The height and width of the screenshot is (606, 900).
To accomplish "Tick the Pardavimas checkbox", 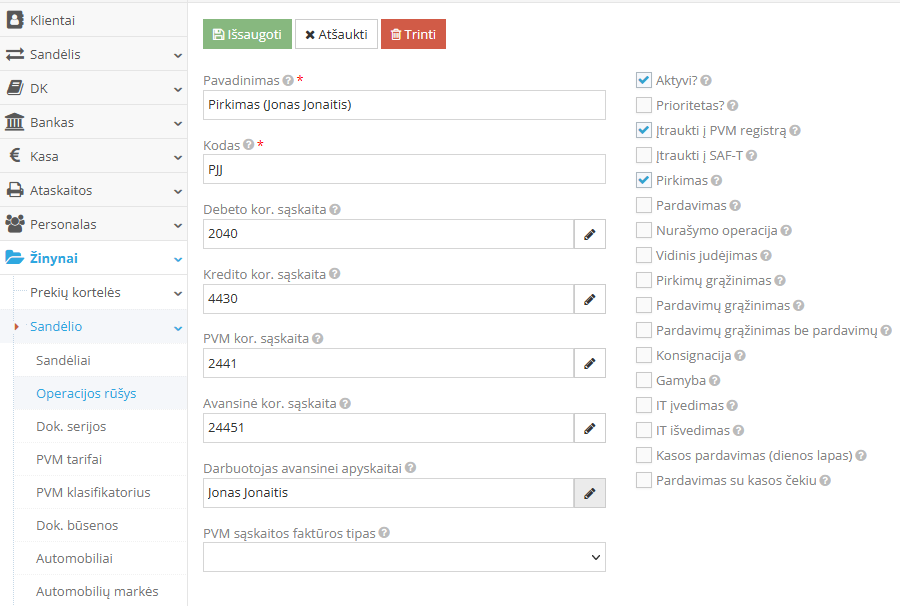I will point(644,205).
